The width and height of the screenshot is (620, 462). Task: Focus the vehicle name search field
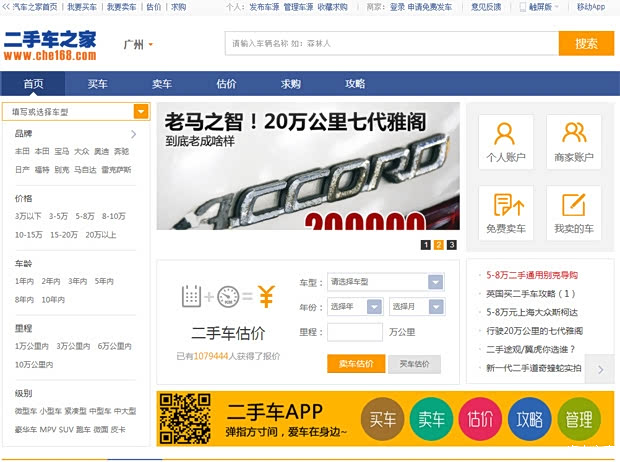pos(392,43)
